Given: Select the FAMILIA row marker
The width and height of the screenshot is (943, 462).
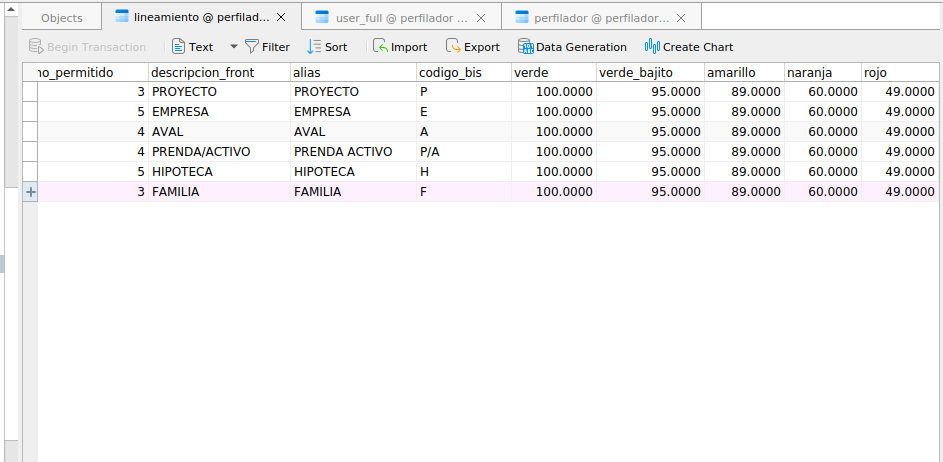Looking at the screenshot, I should click(29, 192).
